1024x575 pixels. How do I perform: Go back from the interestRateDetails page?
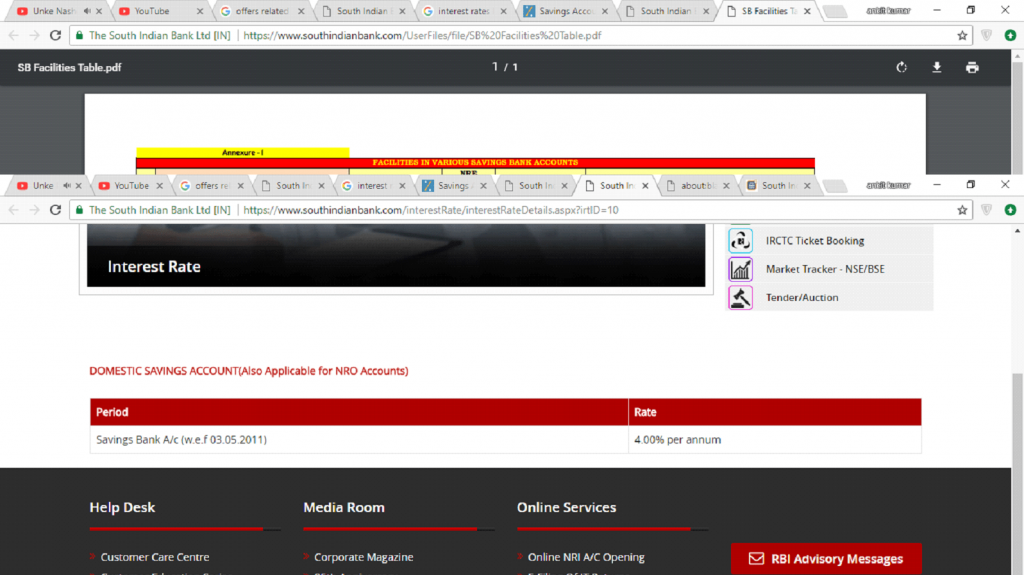coord(13,210)
